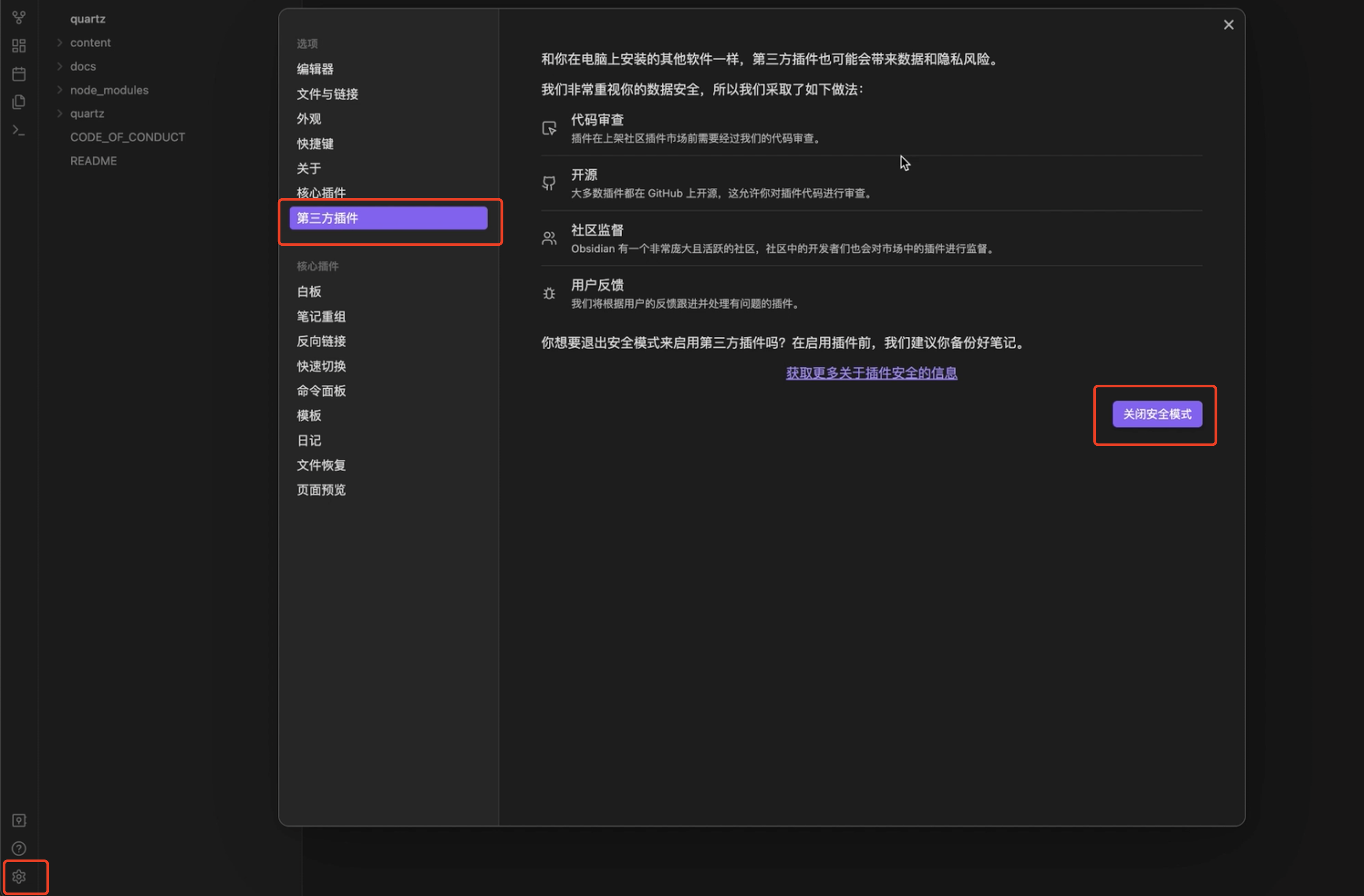The height and width of the screenshot is (896, 1364).
Task: Open the README file
Action: tap(93, 161)
